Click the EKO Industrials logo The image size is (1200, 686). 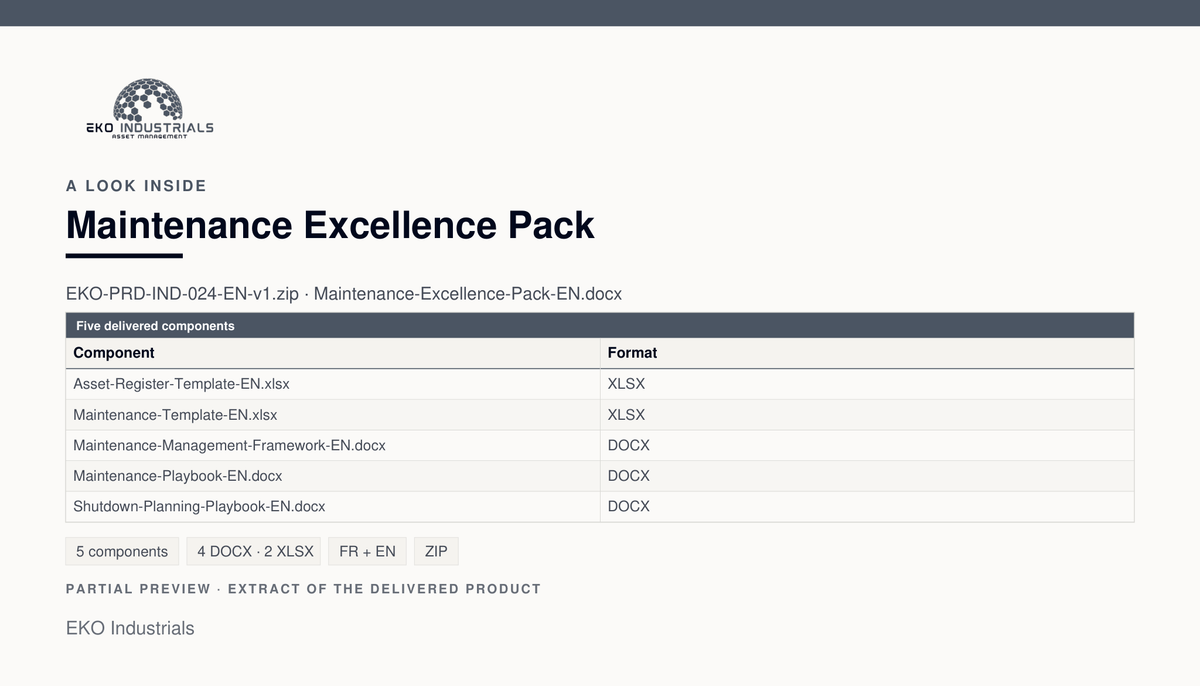pos(149,110)
